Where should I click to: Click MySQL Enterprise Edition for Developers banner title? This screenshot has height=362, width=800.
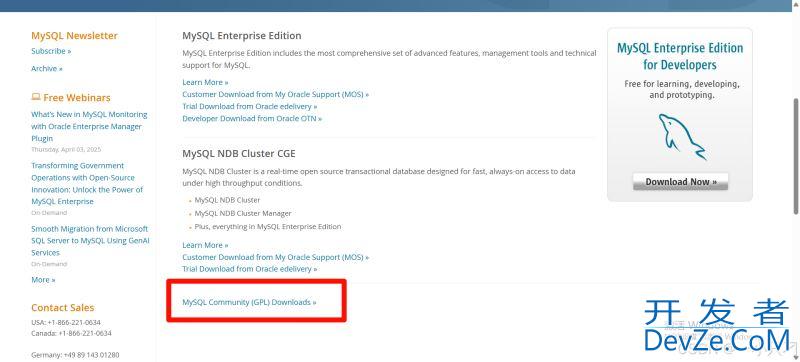[680, 57]
